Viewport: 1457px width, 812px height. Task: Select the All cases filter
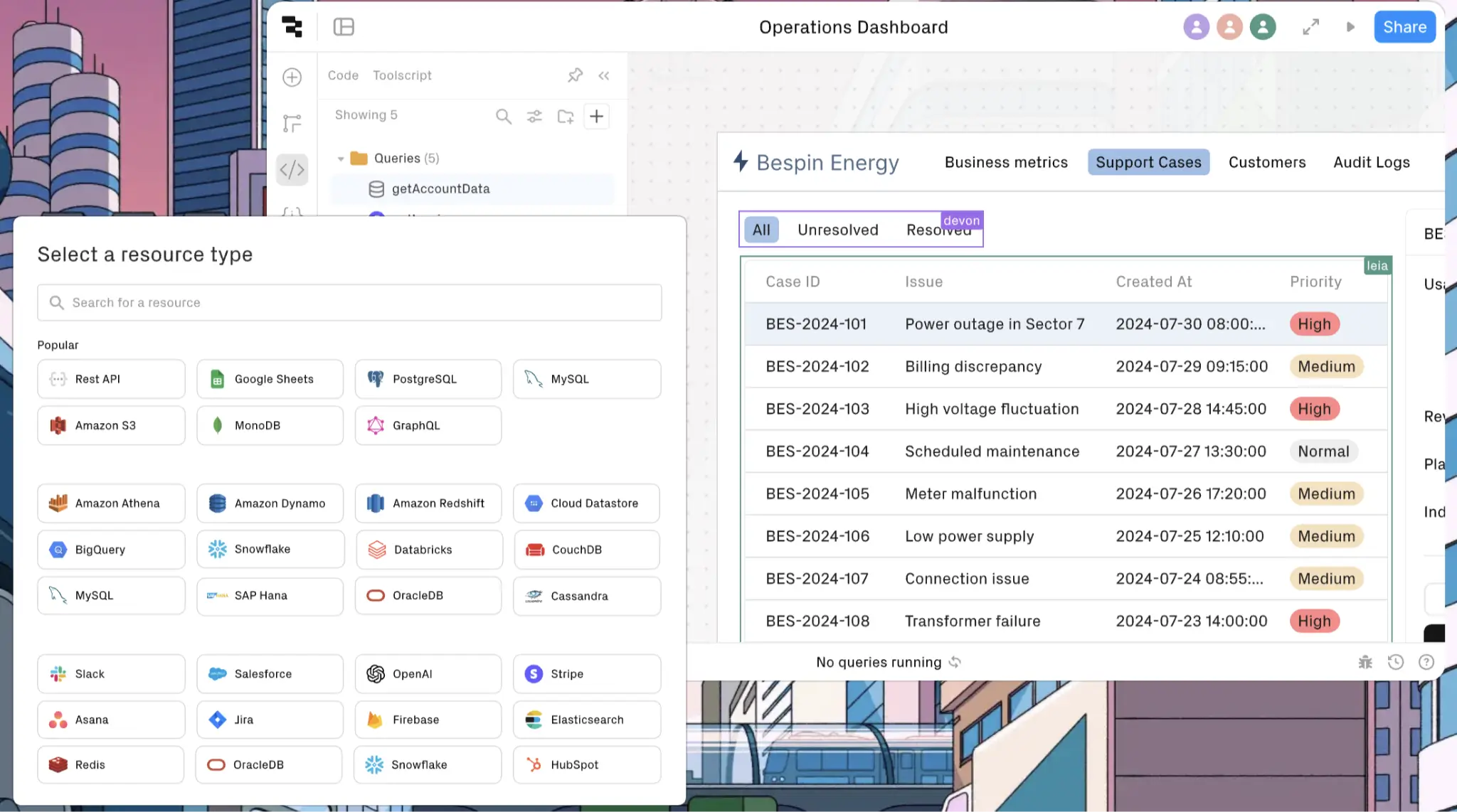tap(761, 230)
